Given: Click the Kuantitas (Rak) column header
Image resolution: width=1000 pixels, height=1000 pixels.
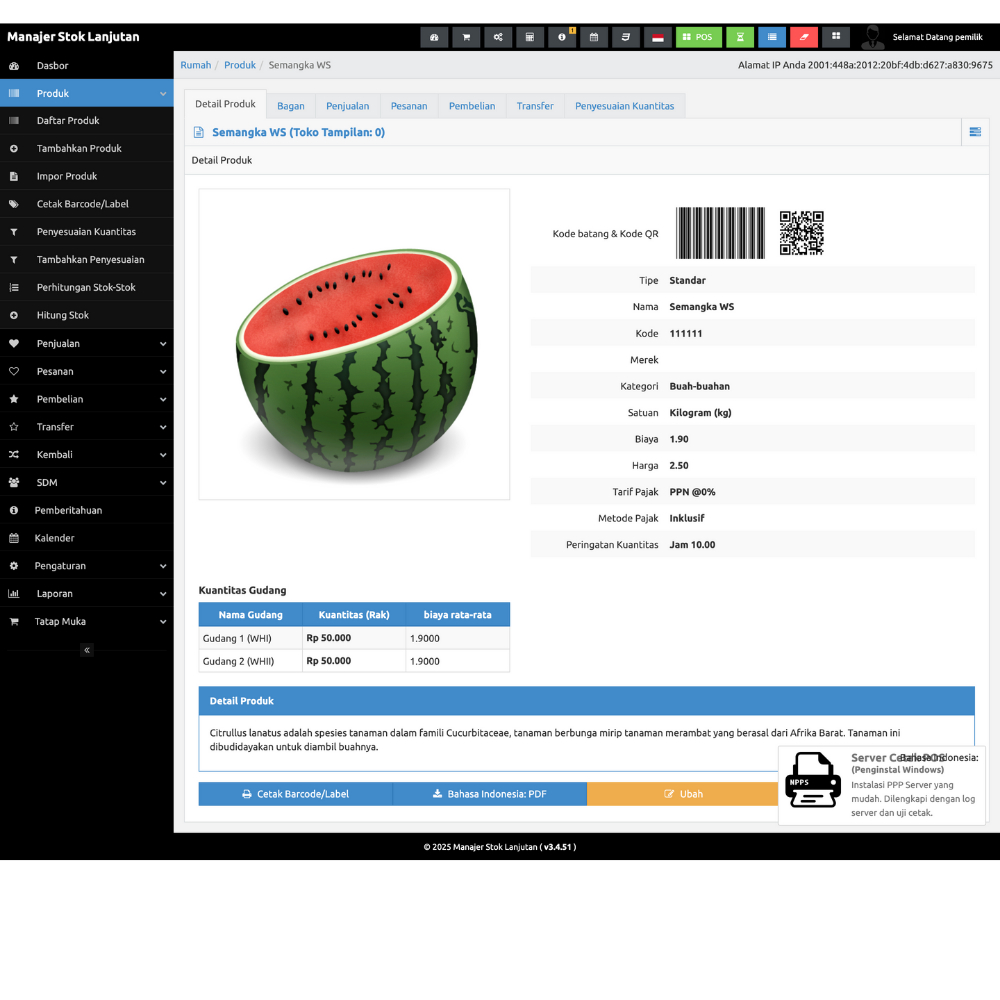Looking at the screenshot, I should [354, 615].
